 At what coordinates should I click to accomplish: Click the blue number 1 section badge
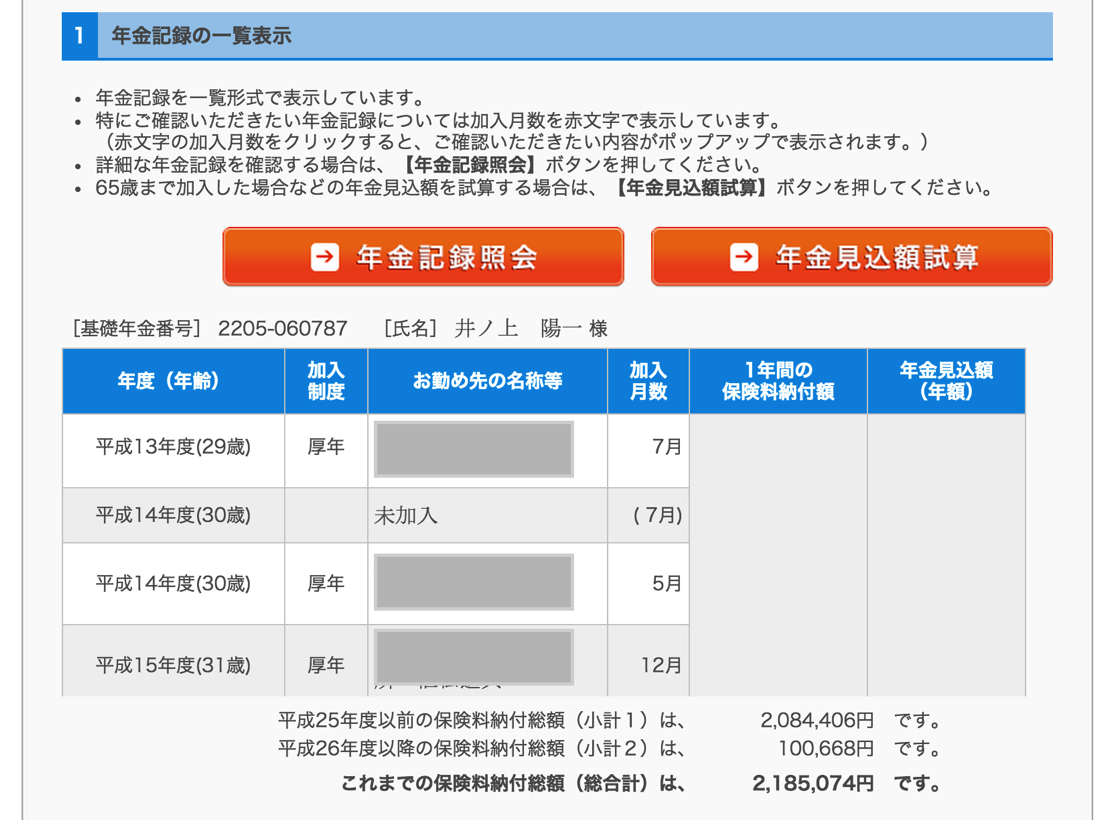click(79, 36)
